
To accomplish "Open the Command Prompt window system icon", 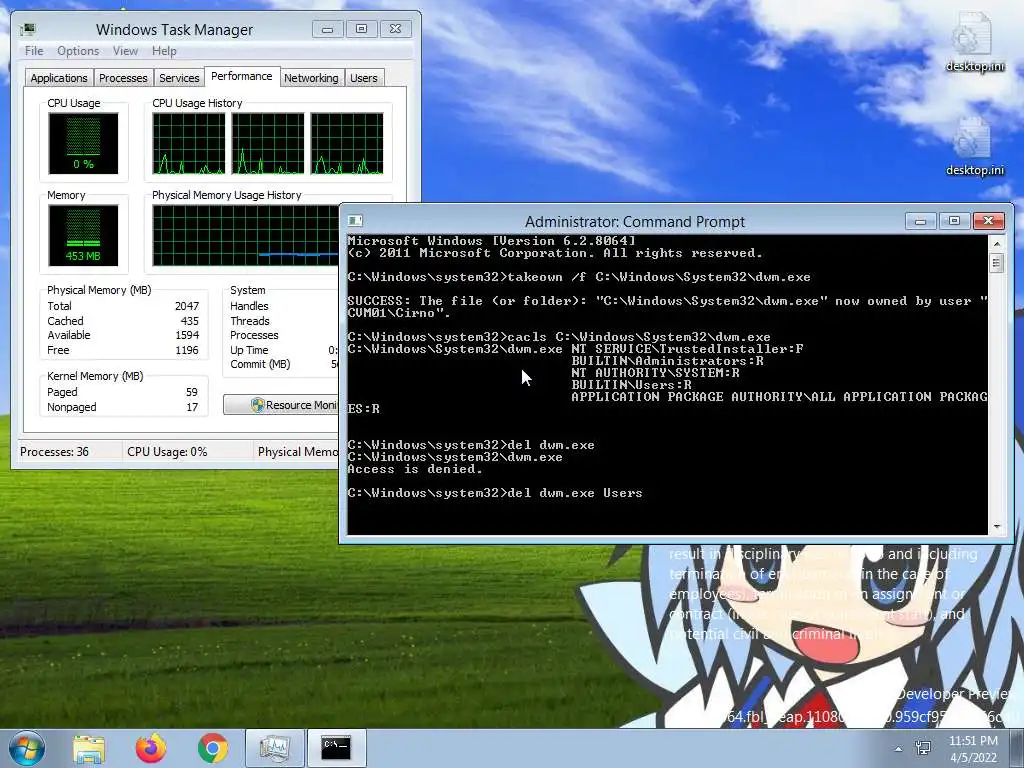I will click(355, 221).
